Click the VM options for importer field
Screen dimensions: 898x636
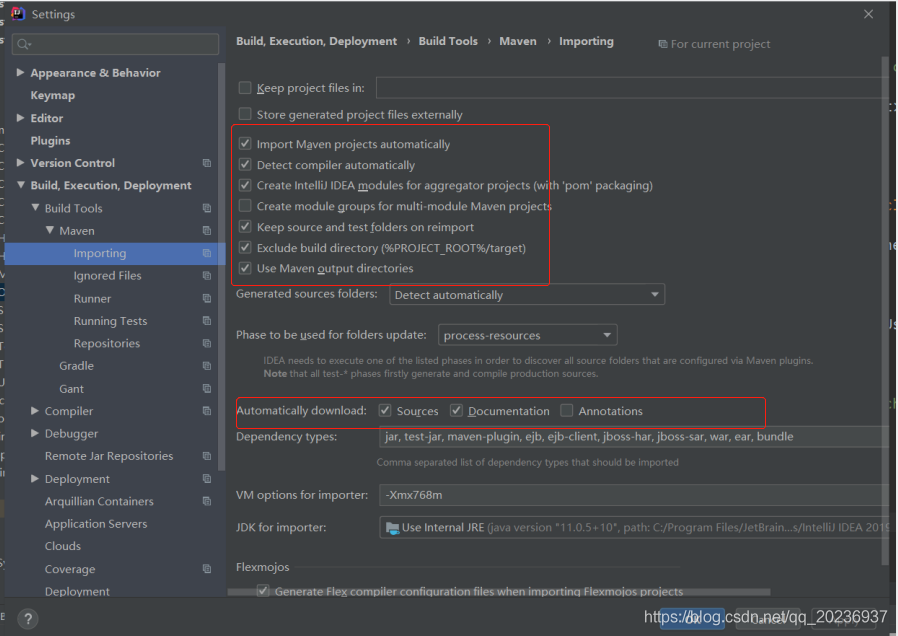pos(634,495)
